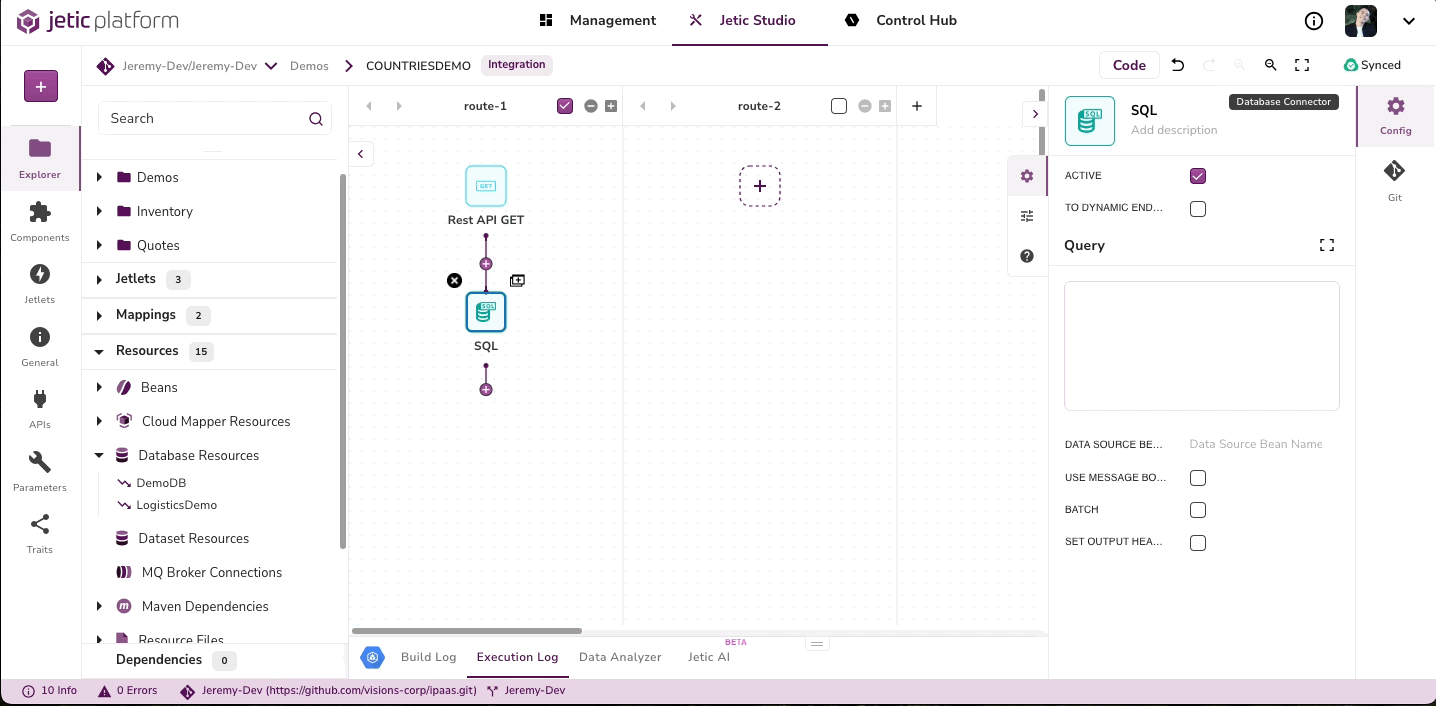Expand the Mappings section
Viewport: 1436px width, 706px height.
click(99, 316)
